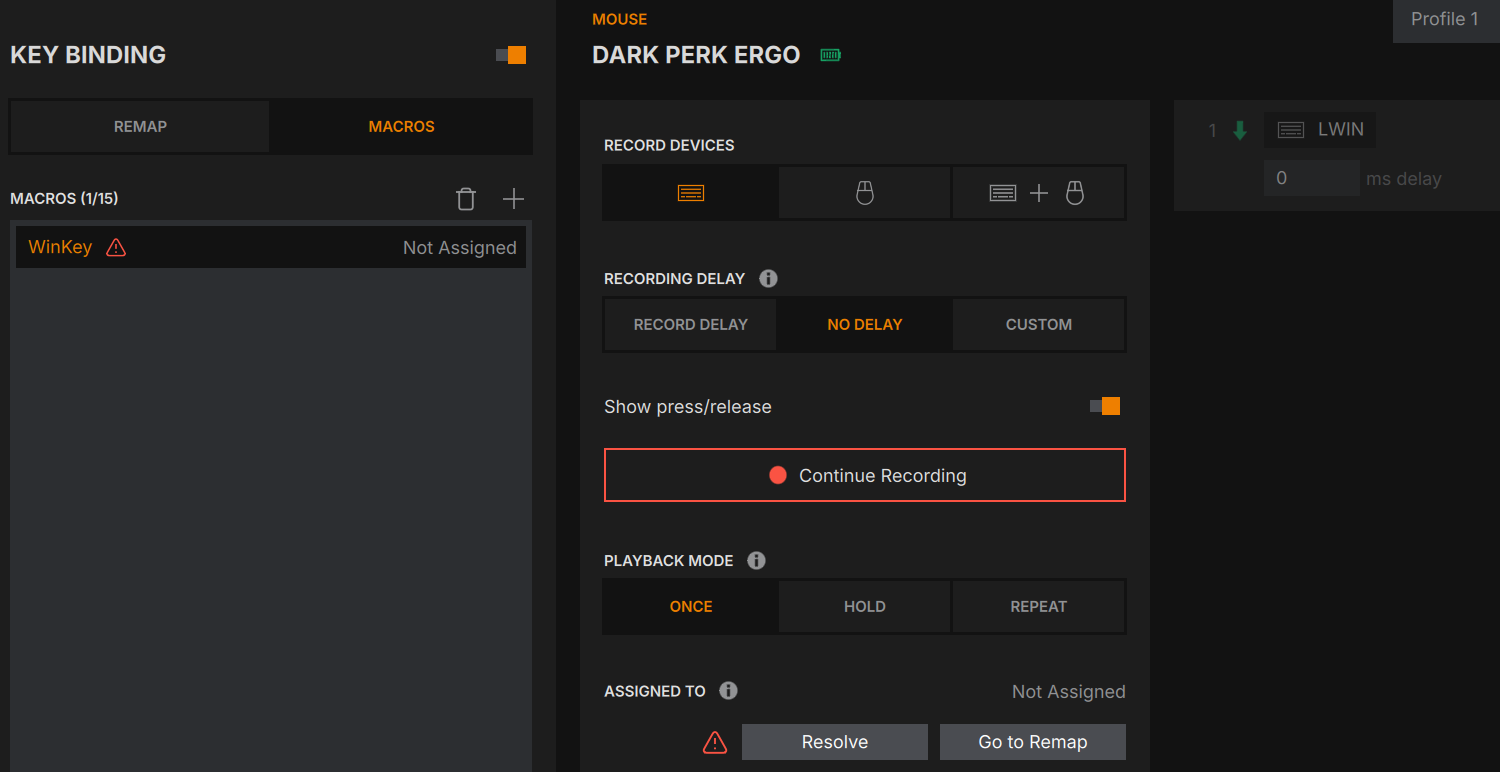Click the MOUSE device label
The height and width of the screenshot is (772, 1500).
(620, 19)
